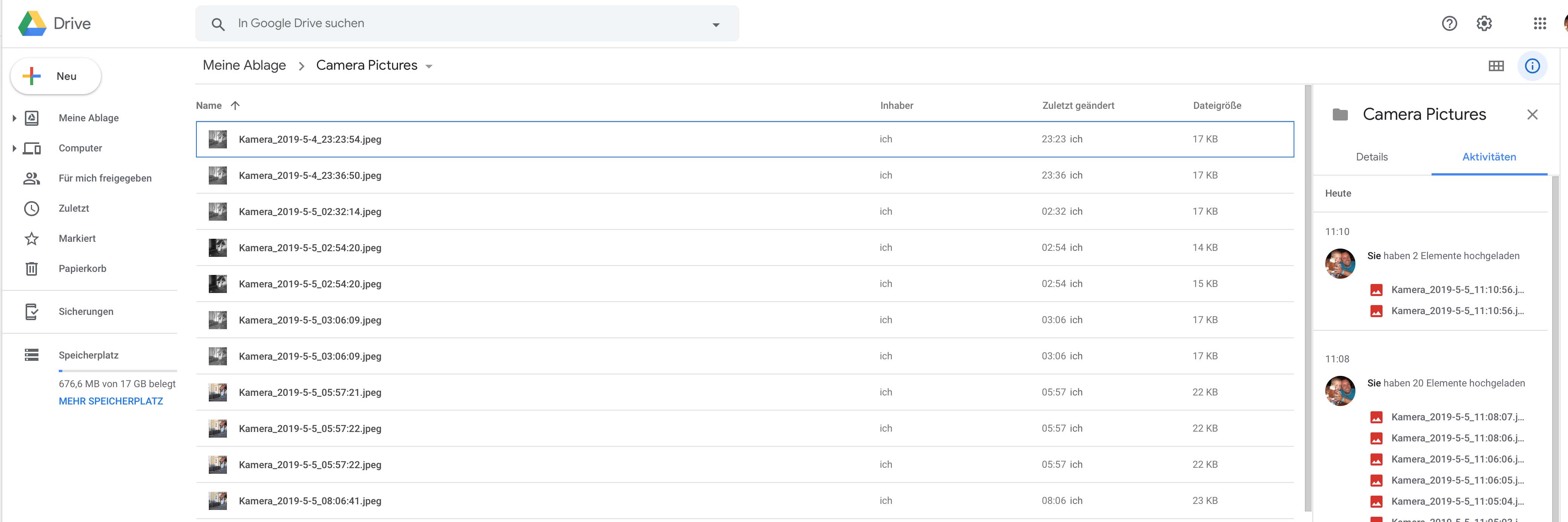Image resolution: width=1568 pixels, height=522 pixels.
Task: Expand the Meine Ablage tree arrow
Action: pyautogui.click(x=14, y=118)
